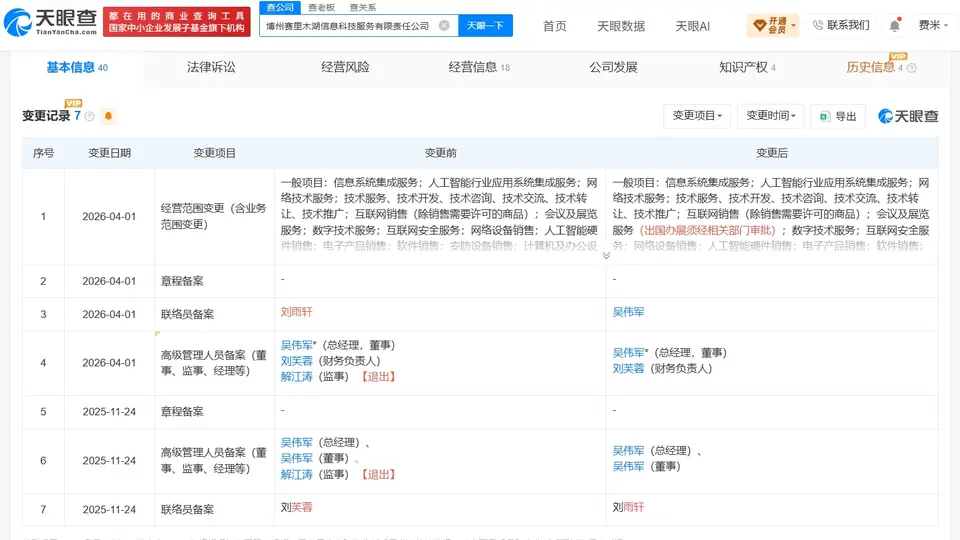Image resolution: width=960 pixels, height=540 pixels.
Task: Switch to the 法律诉讼 tab
Action: point(211,67)
